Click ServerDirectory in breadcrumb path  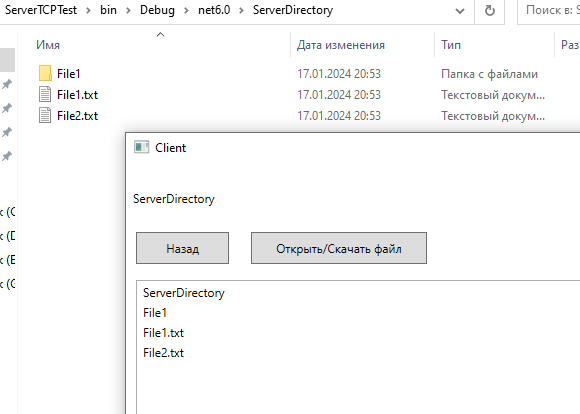pyautogui.click(x=293, y=10)
